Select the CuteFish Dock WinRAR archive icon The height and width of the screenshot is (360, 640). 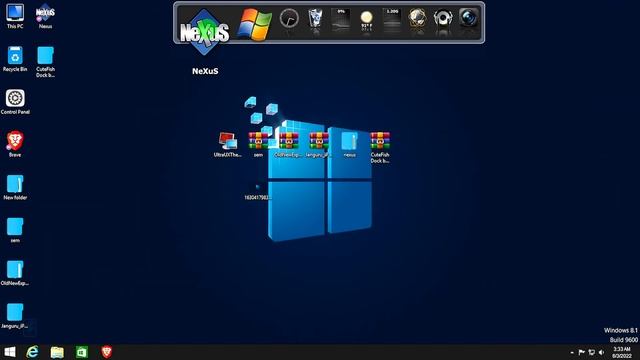[x=380, y=147]
